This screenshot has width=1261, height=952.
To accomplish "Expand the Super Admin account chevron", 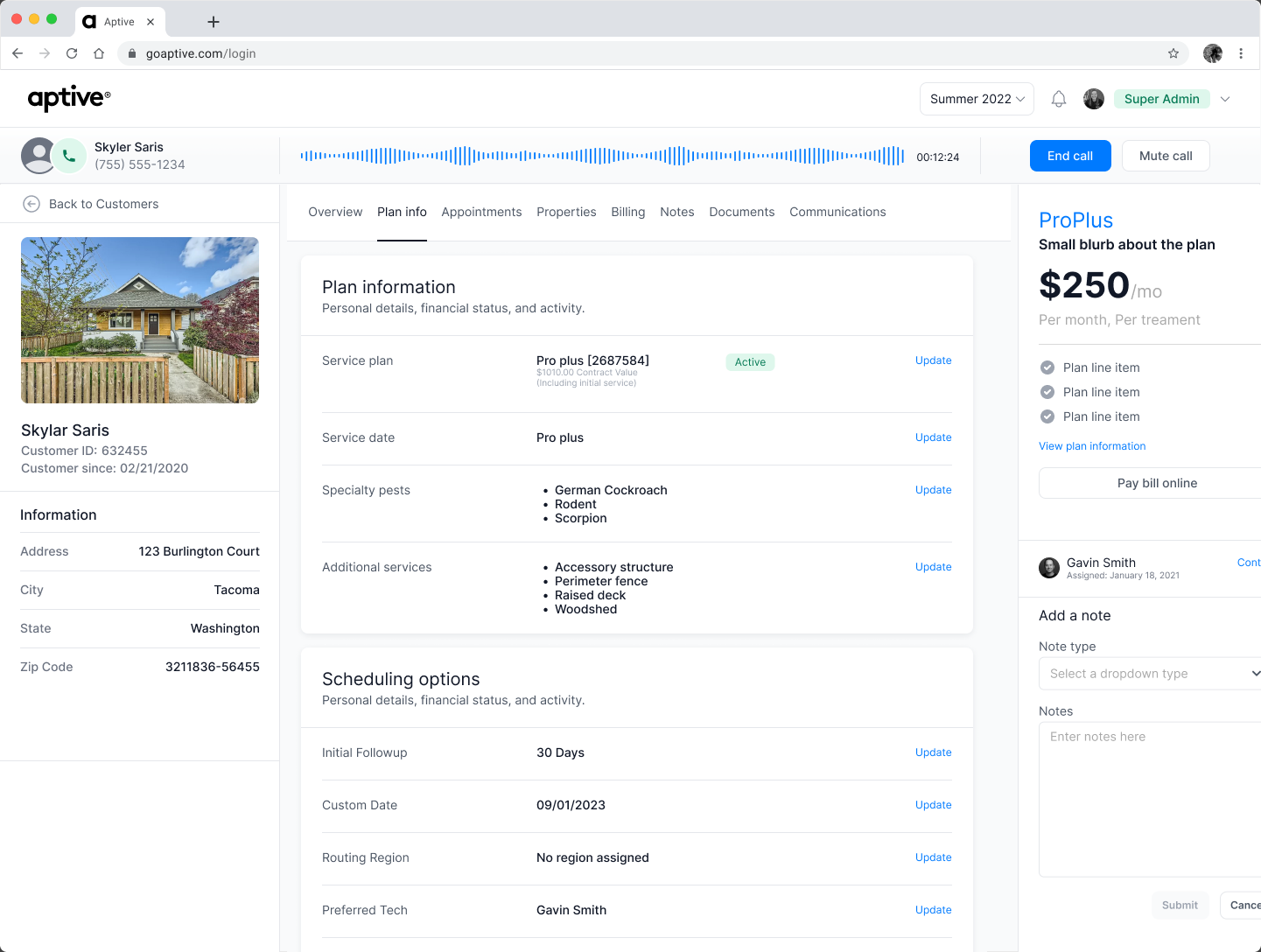I will click(x=1225, y=99).
